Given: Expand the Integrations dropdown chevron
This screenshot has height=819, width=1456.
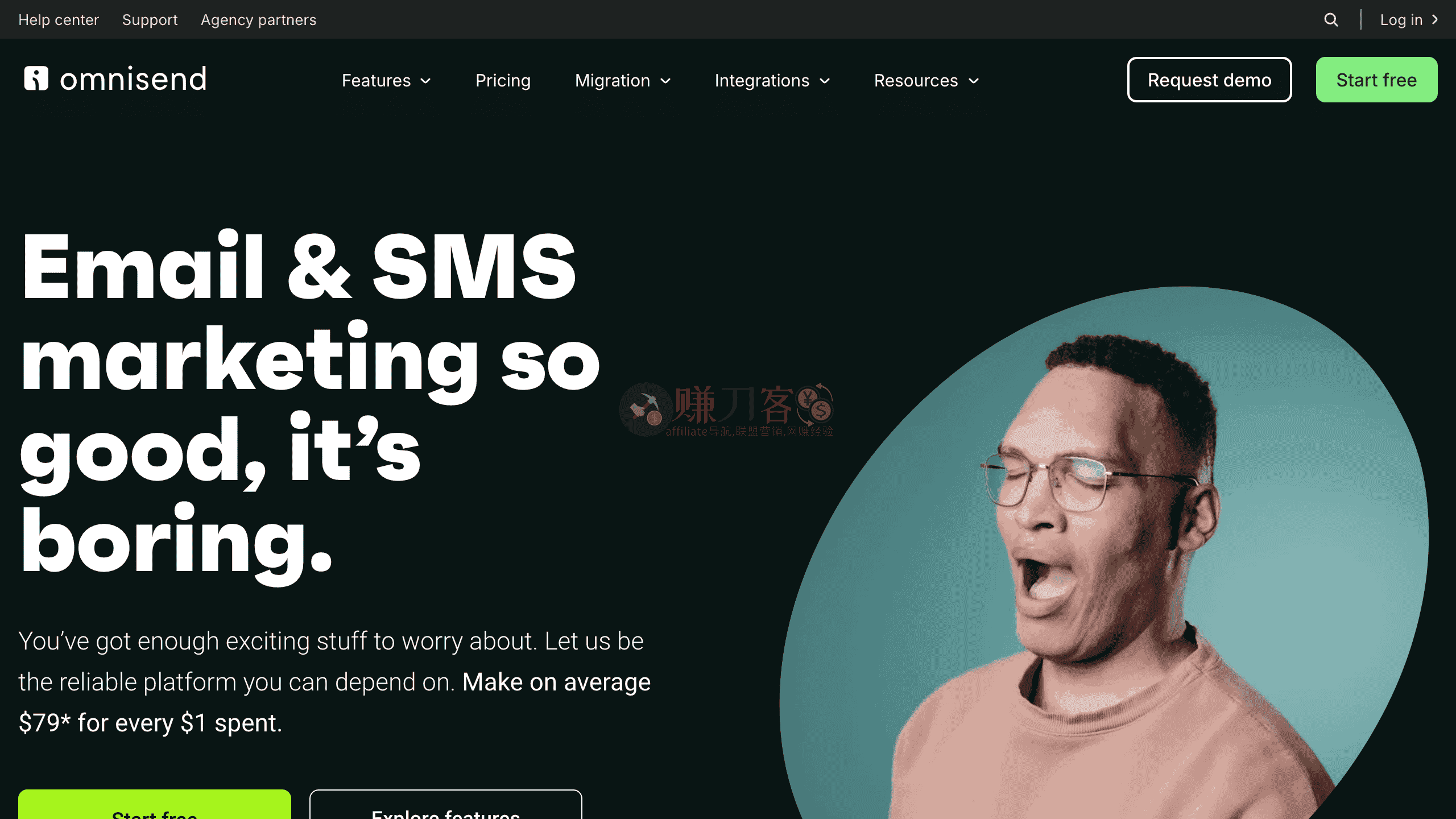Looking at the screenshot, I should coord(825,81).
